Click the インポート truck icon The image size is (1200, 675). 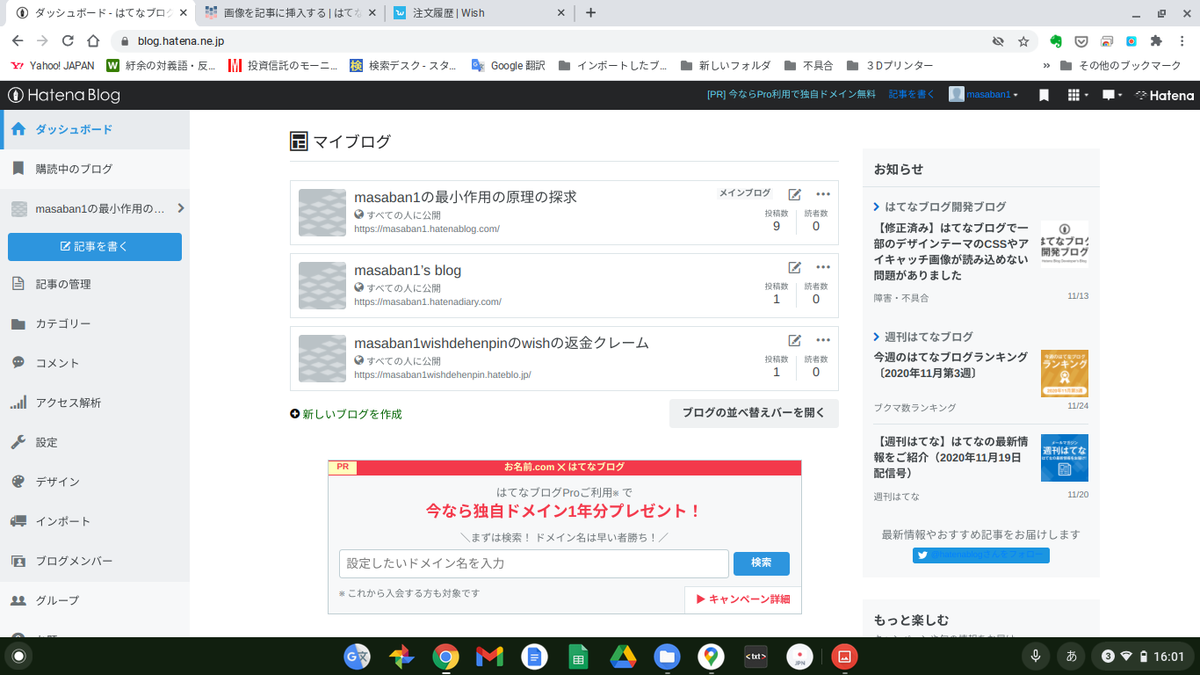[x=18, y=521]
